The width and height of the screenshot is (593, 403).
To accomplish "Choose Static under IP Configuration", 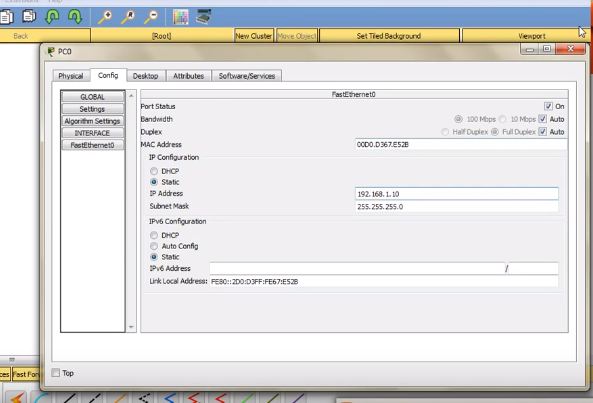I will (154, 182).
